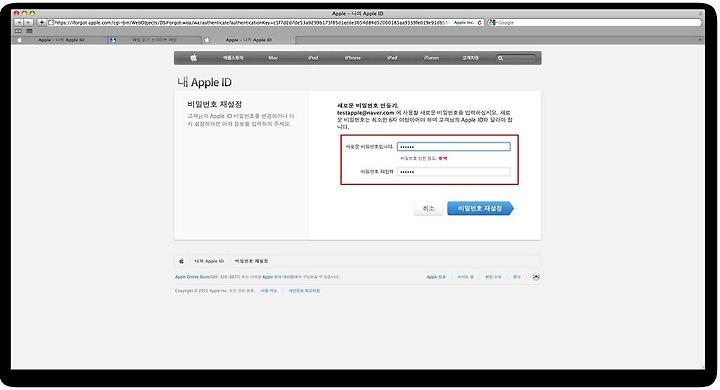Click the reload icon in address bar
This screenshot has width=720, height=390.
480,23
